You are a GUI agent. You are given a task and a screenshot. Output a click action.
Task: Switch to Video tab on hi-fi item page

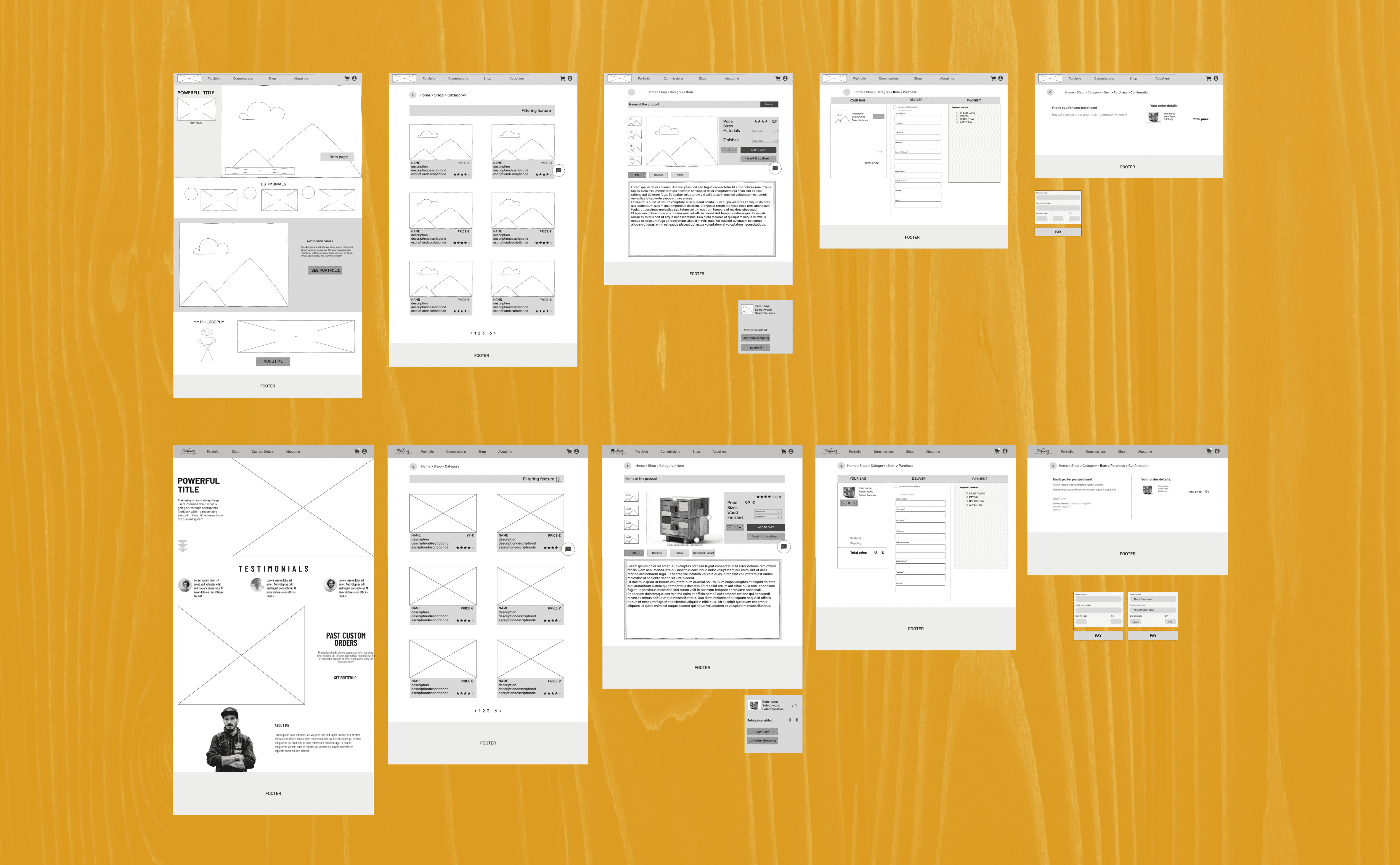tap(680, 553)
